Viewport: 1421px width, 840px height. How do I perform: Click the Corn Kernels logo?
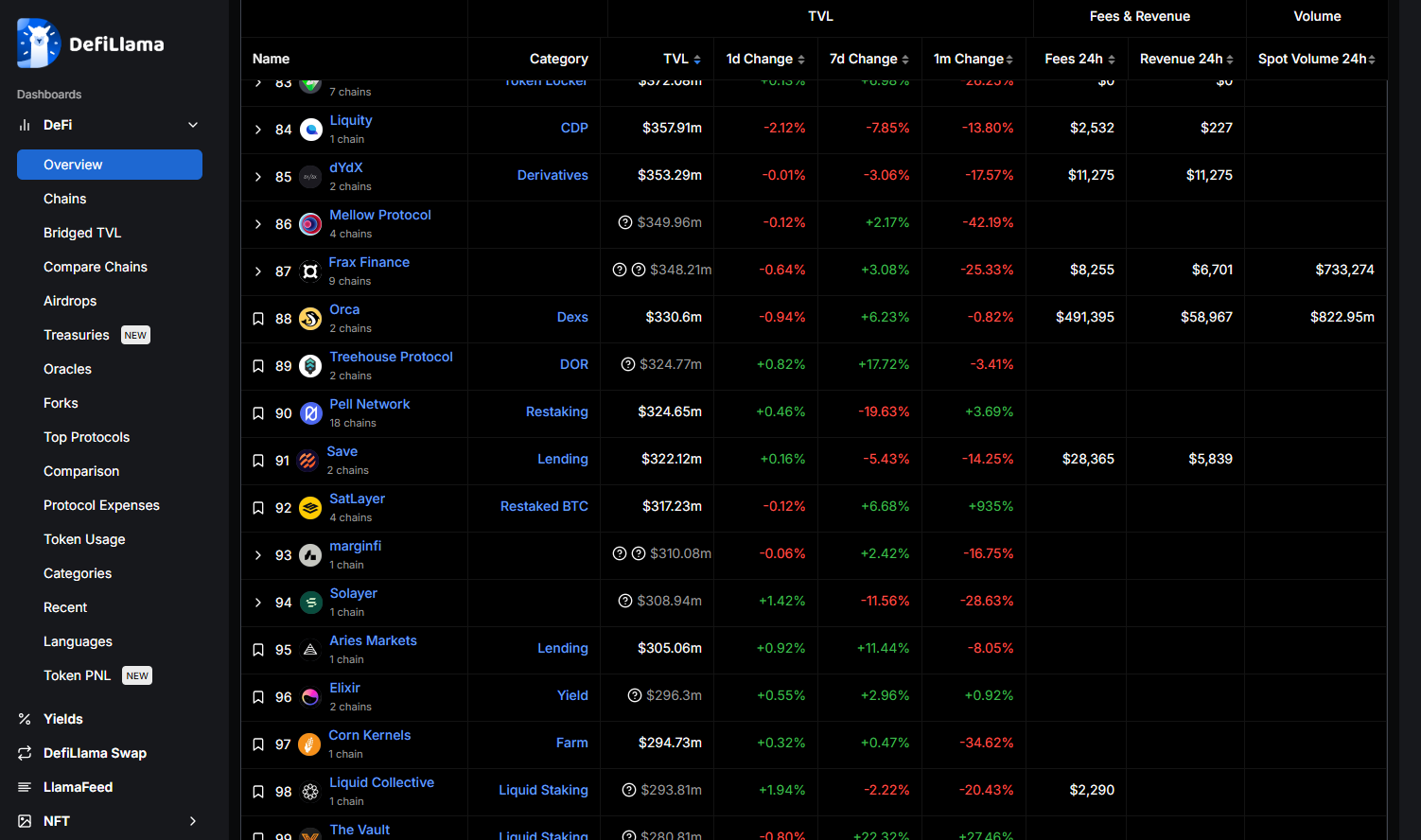click(x=309, y=744)
